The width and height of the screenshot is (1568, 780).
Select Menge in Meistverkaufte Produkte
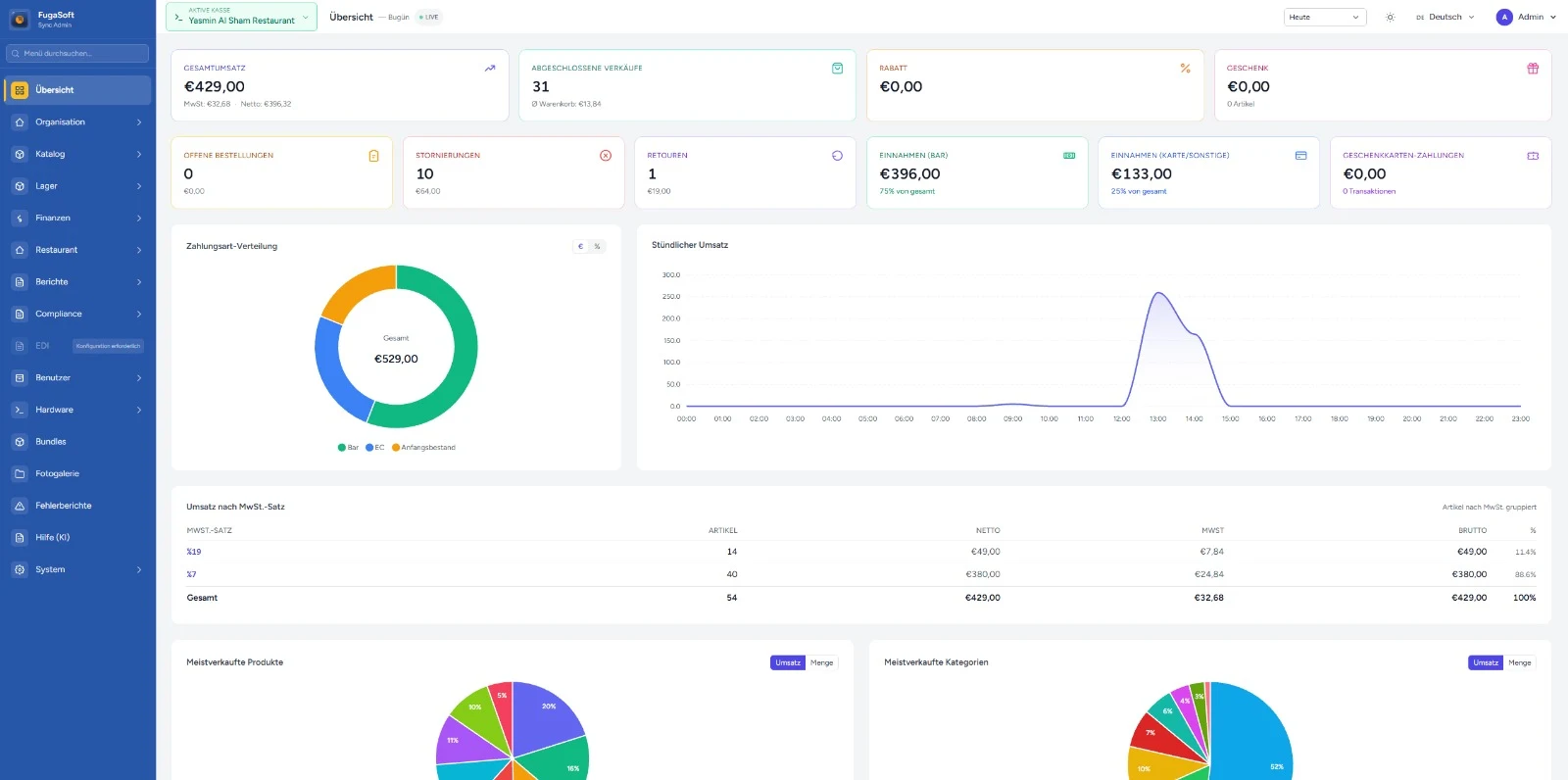821,663
